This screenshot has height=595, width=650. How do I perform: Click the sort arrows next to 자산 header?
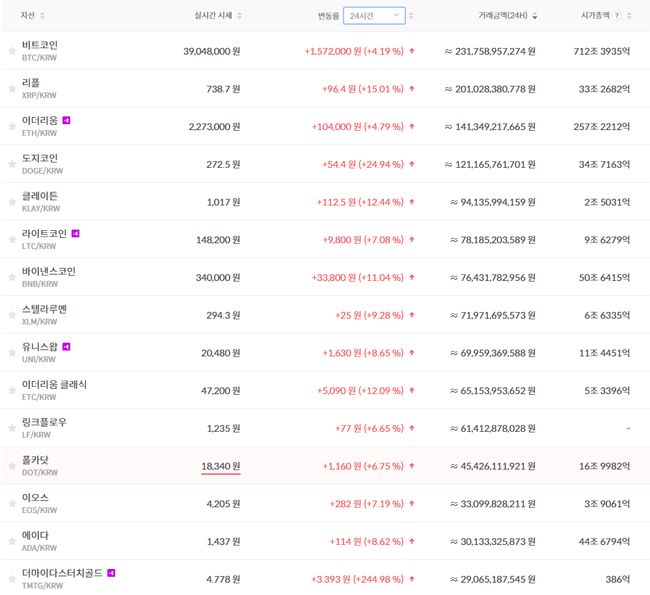coord(42,16)
